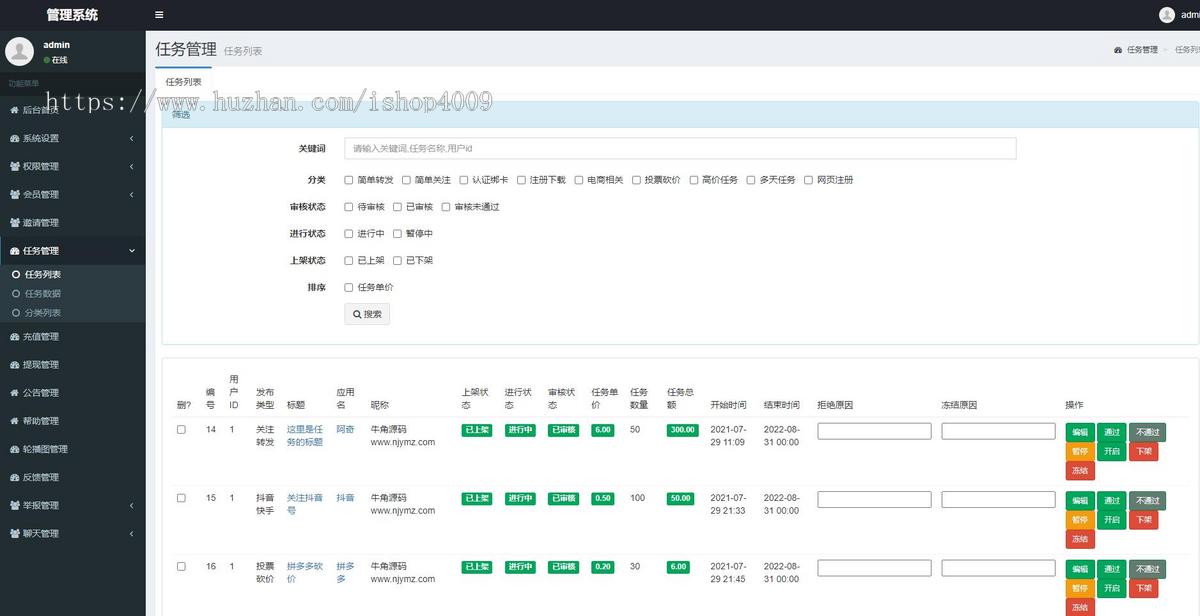Click the 邀请管理 sidebar icon

pos(15,222)
